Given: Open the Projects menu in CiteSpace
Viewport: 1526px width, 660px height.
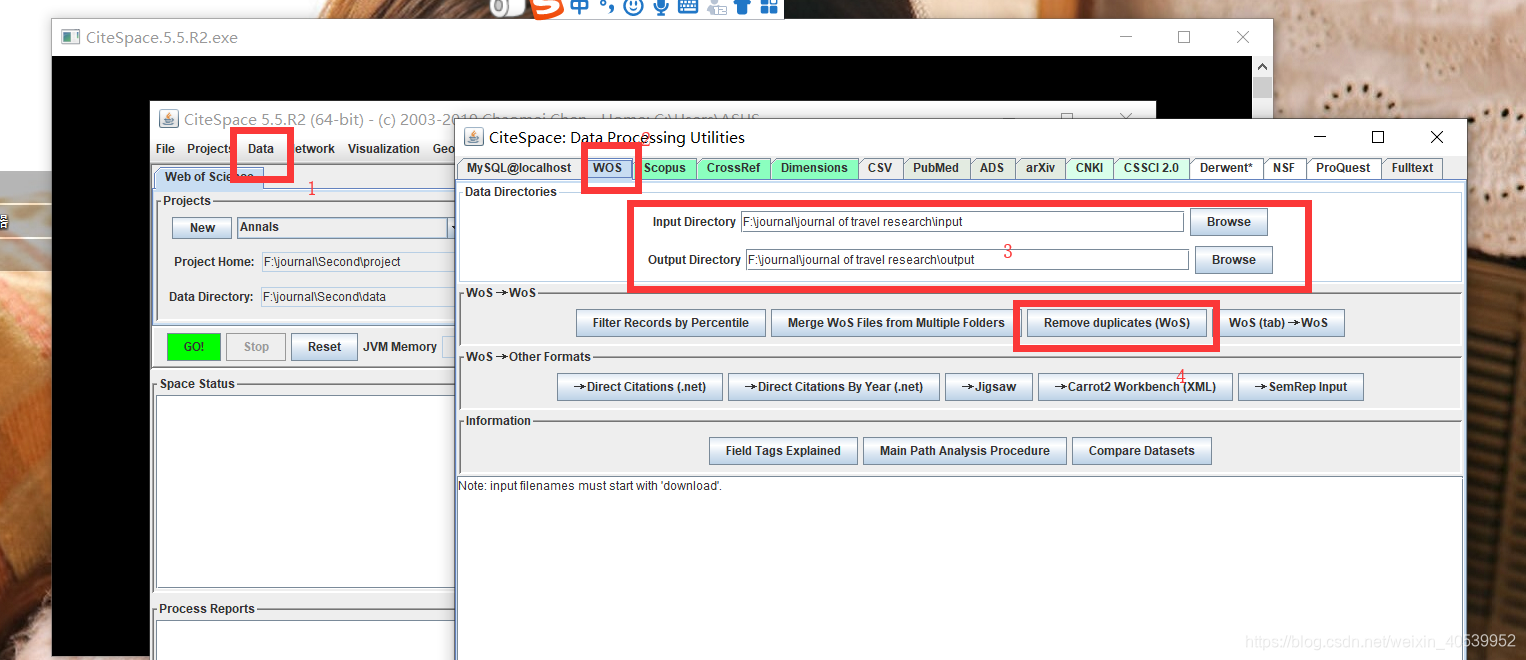Looking at the screenshot, I should pos(209,149).
